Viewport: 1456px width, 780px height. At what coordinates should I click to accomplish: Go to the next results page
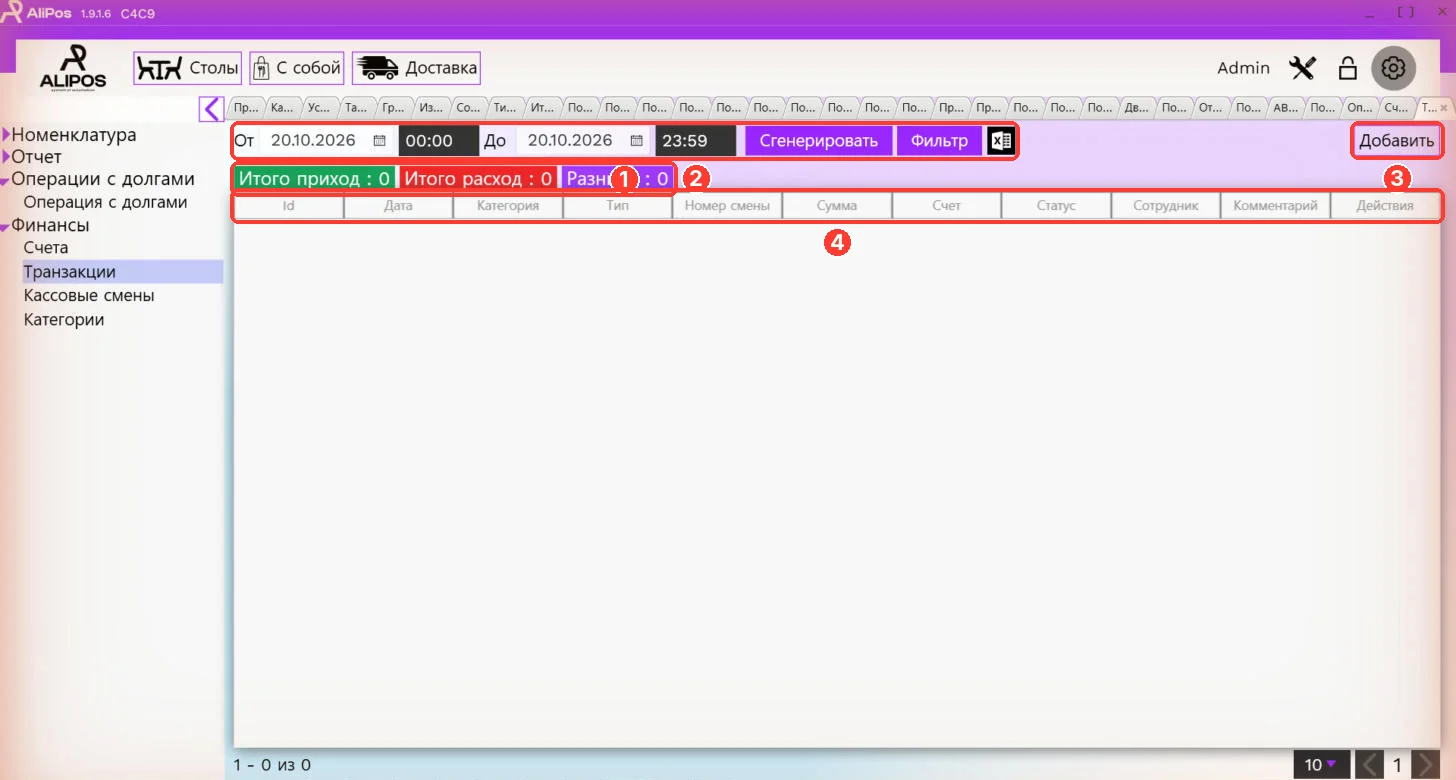click(1427, 765)
